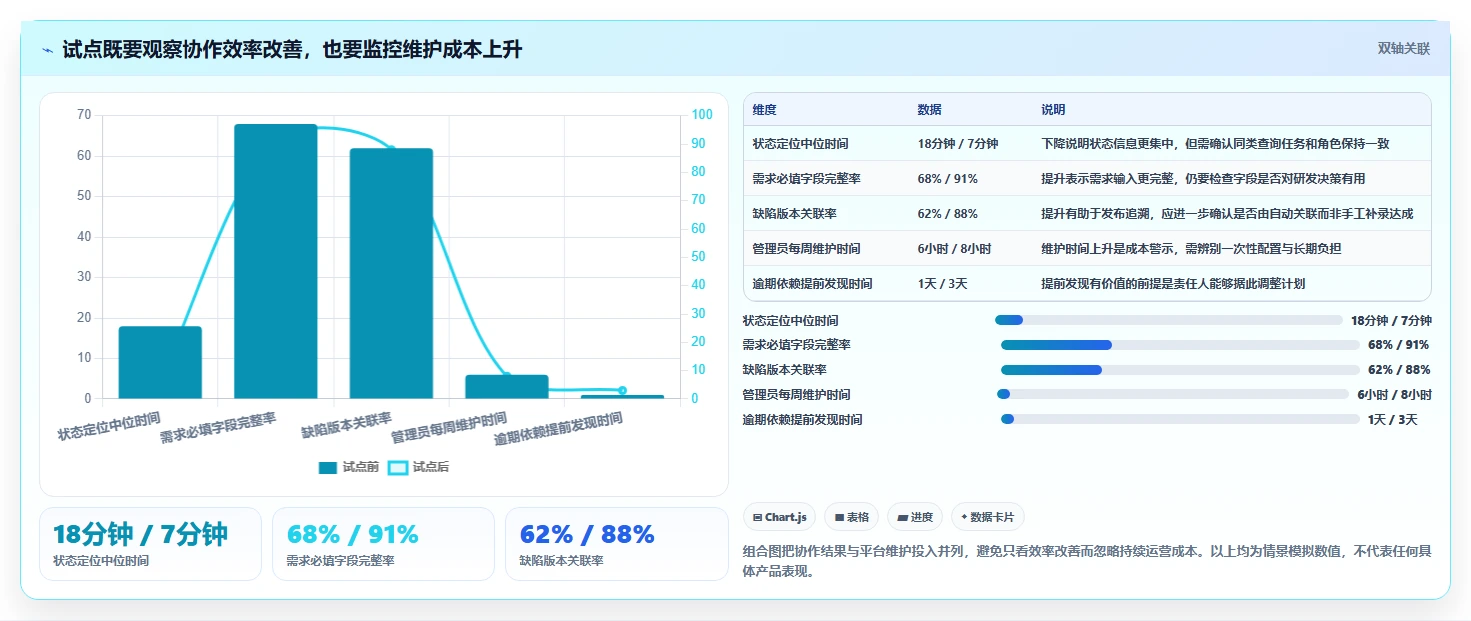1471x621 pixels.
Task: Click table row label 管理员每周维护时间
Action: (806, 249)
